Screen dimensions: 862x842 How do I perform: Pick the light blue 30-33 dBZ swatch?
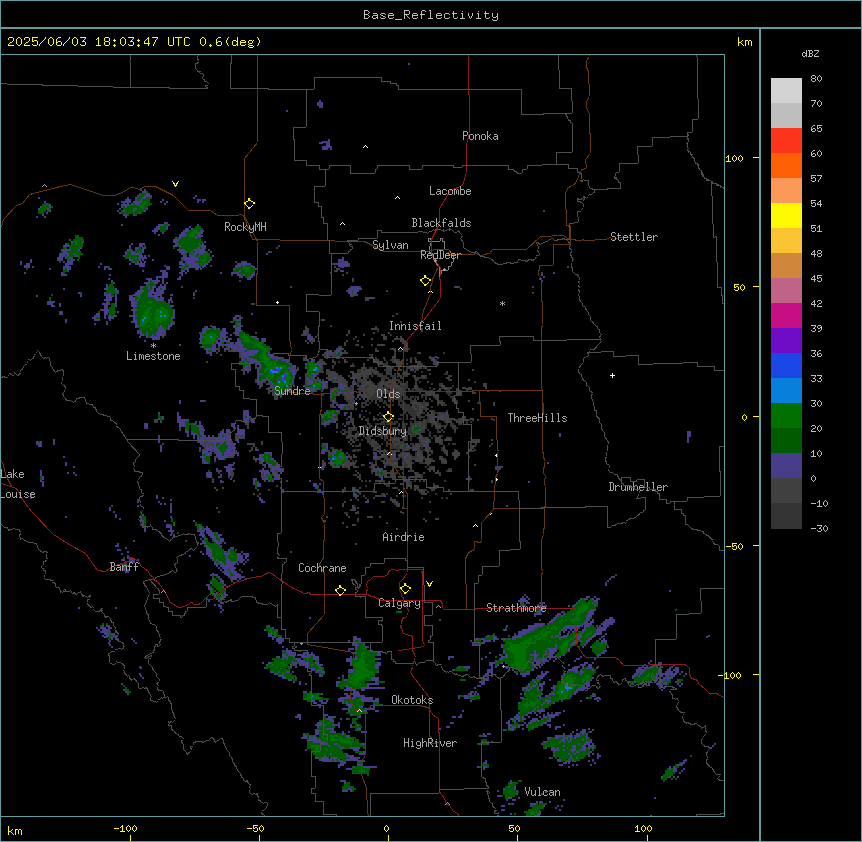(x=786, y=390)
